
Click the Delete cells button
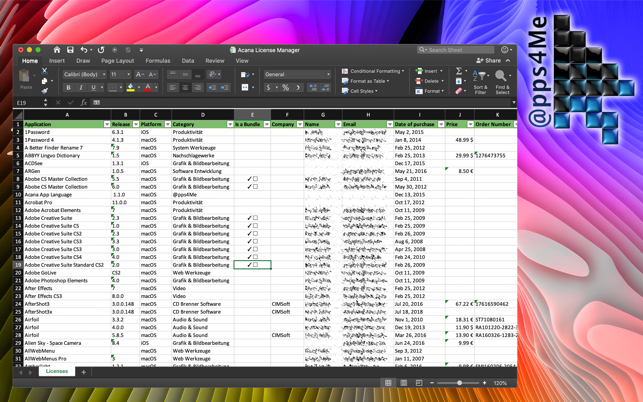point(427,81)
